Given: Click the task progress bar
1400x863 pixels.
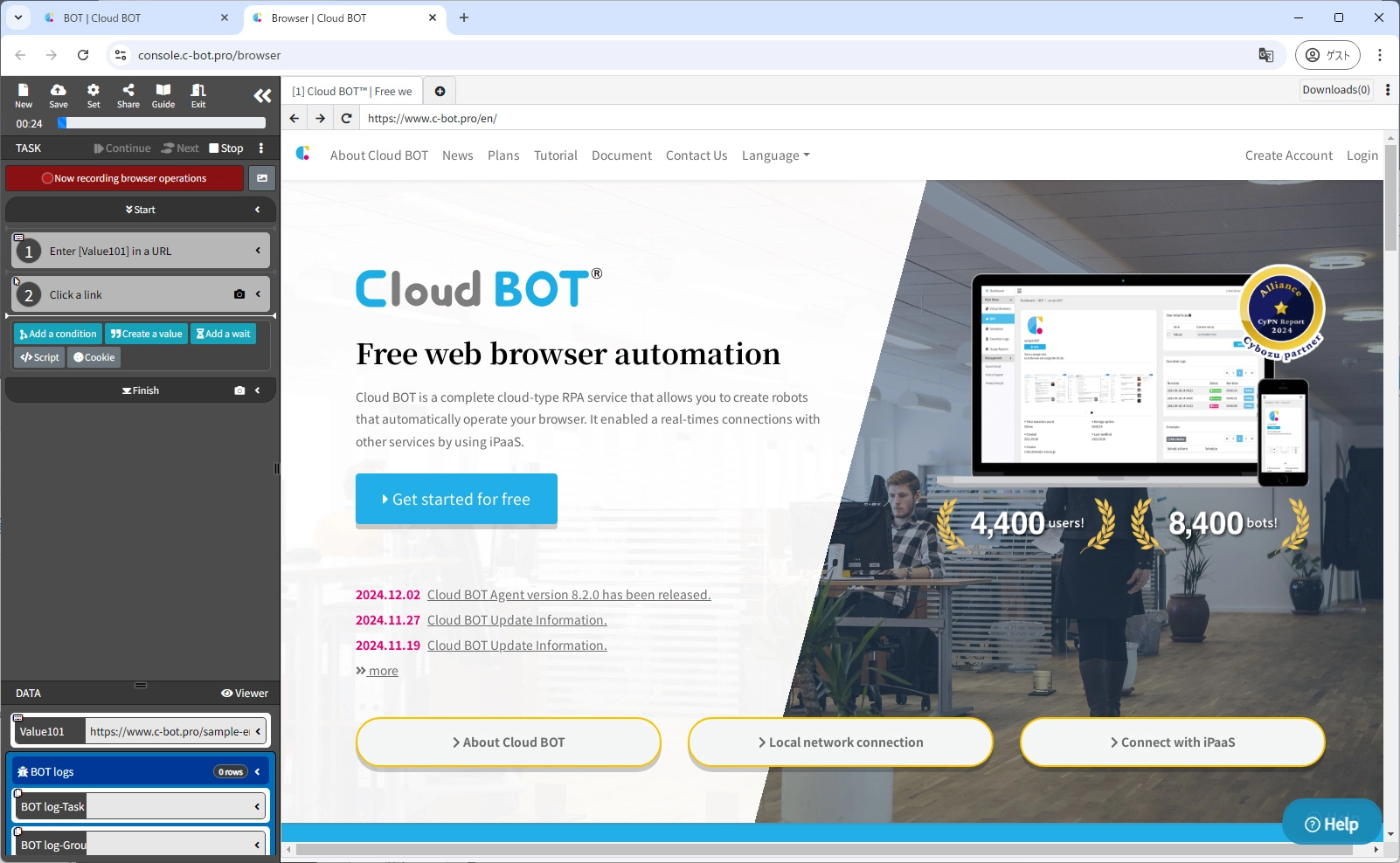Looking at the screenshot, I should click(x=162, y=123).
